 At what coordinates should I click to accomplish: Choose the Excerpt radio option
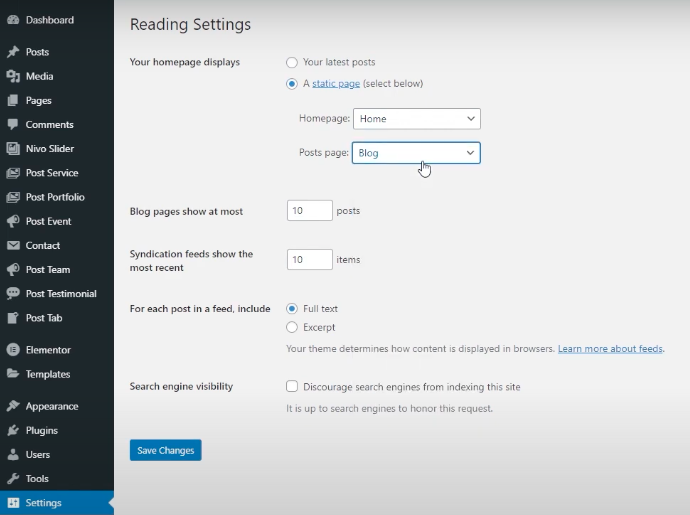pos(292,327)
